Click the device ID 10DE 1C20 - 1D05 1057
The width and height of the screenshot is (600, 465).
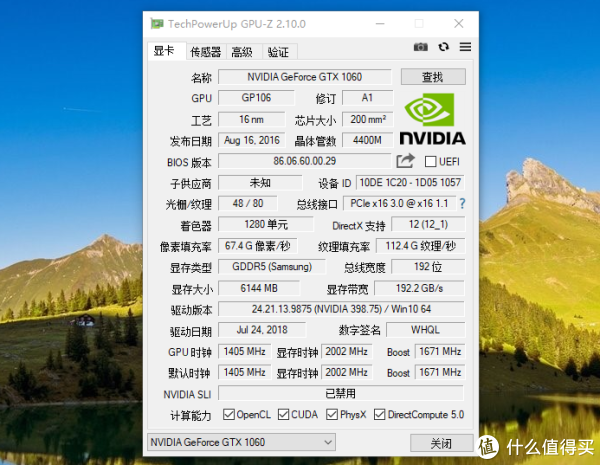tap(410, 183)
